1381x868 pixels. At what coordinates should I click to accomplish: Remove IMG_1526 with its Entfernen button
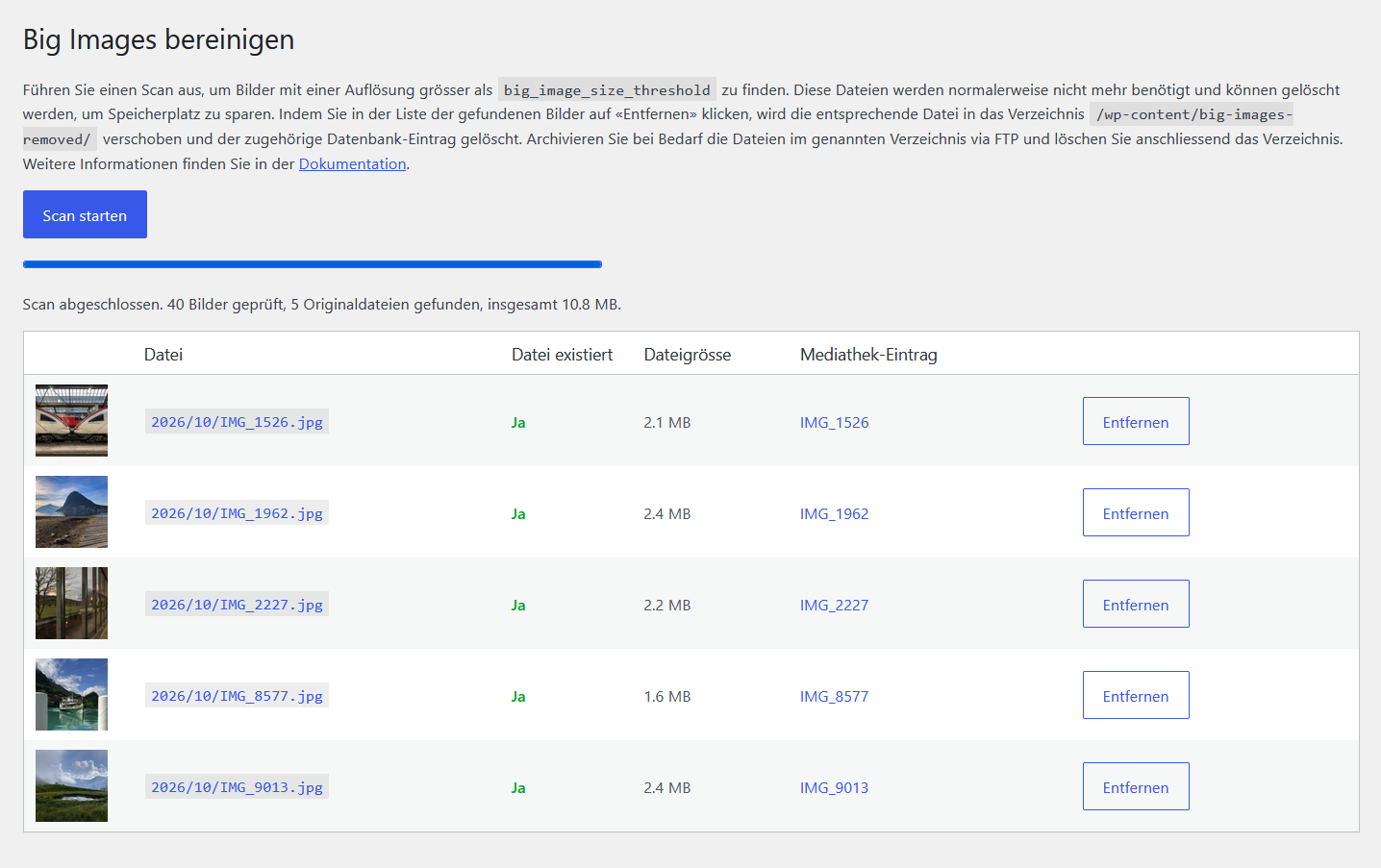(x=1136, y=421)
